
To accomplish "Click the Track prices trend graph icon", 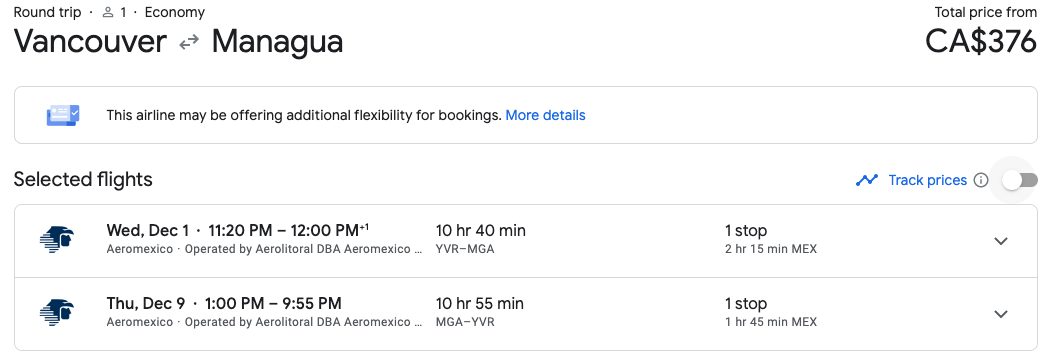I will (866, 180).
